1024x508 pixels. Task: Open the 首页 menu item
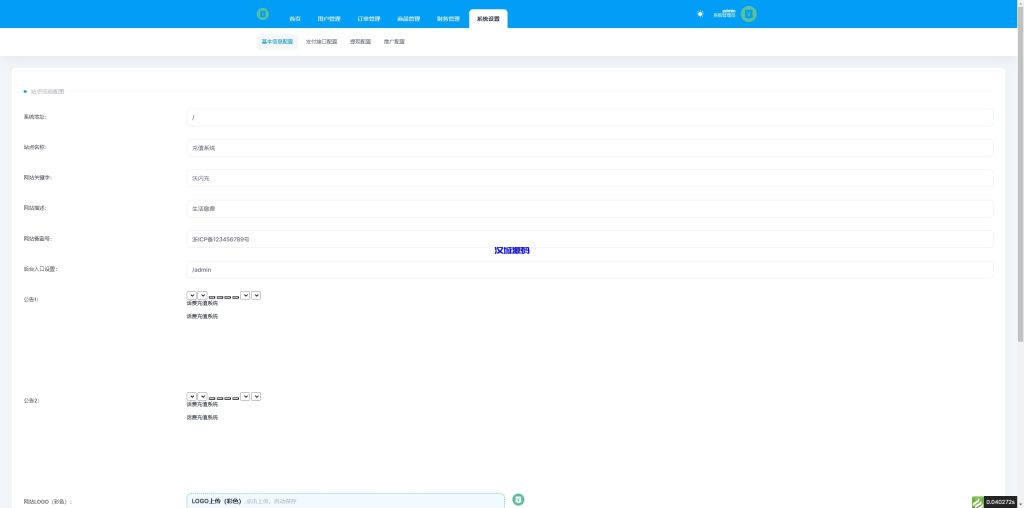pyautogui.click(x=294, y=19)
